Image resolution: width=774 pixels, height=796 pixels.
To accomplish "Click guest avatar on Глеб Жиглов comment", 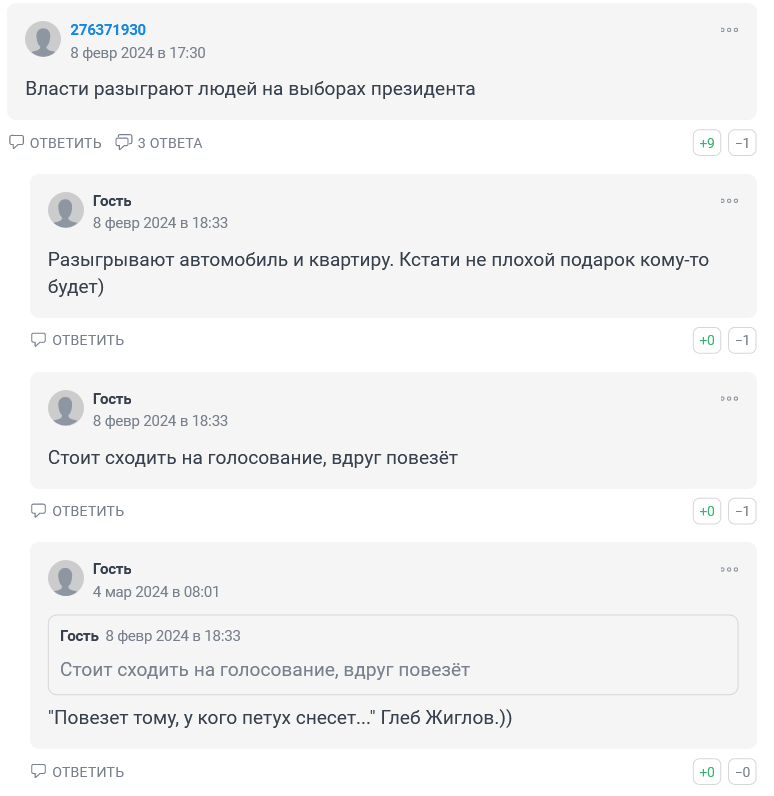I will tap(66, 578).
